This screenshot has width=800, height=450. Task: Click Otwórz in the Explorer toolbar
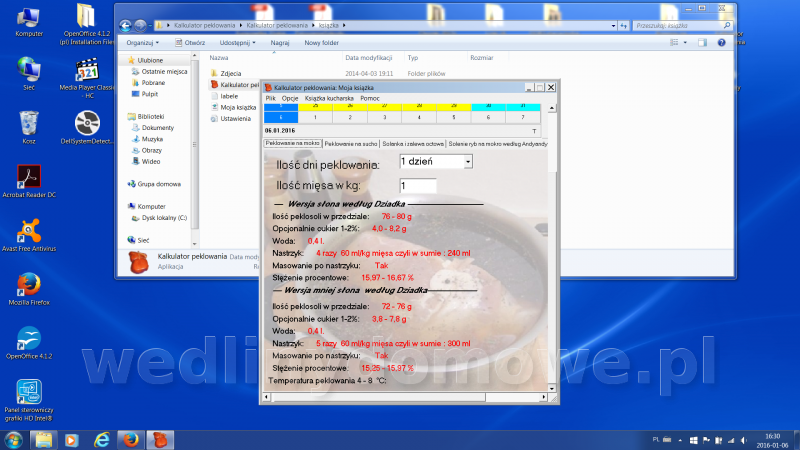190,43
